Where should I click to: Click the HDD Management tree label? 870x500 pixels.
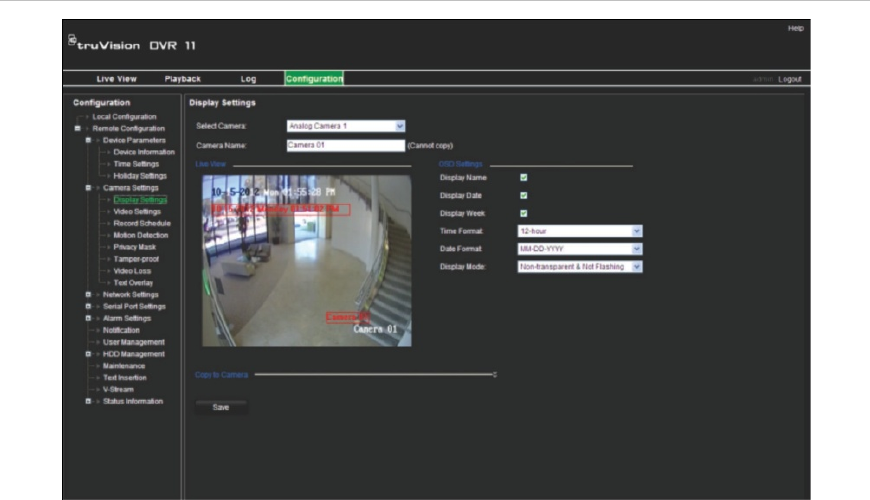(134, 354)
